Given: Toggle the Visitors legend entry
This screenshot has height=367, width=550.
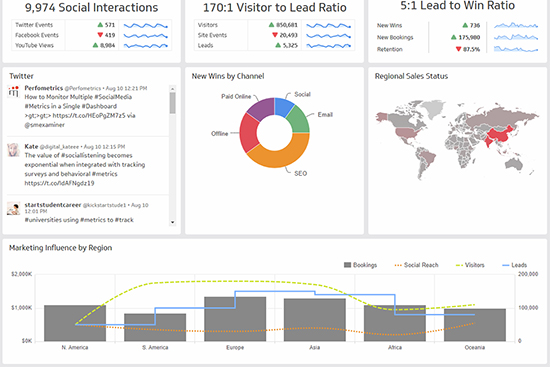Looking at the screenshot, I should tap(470, 265).
